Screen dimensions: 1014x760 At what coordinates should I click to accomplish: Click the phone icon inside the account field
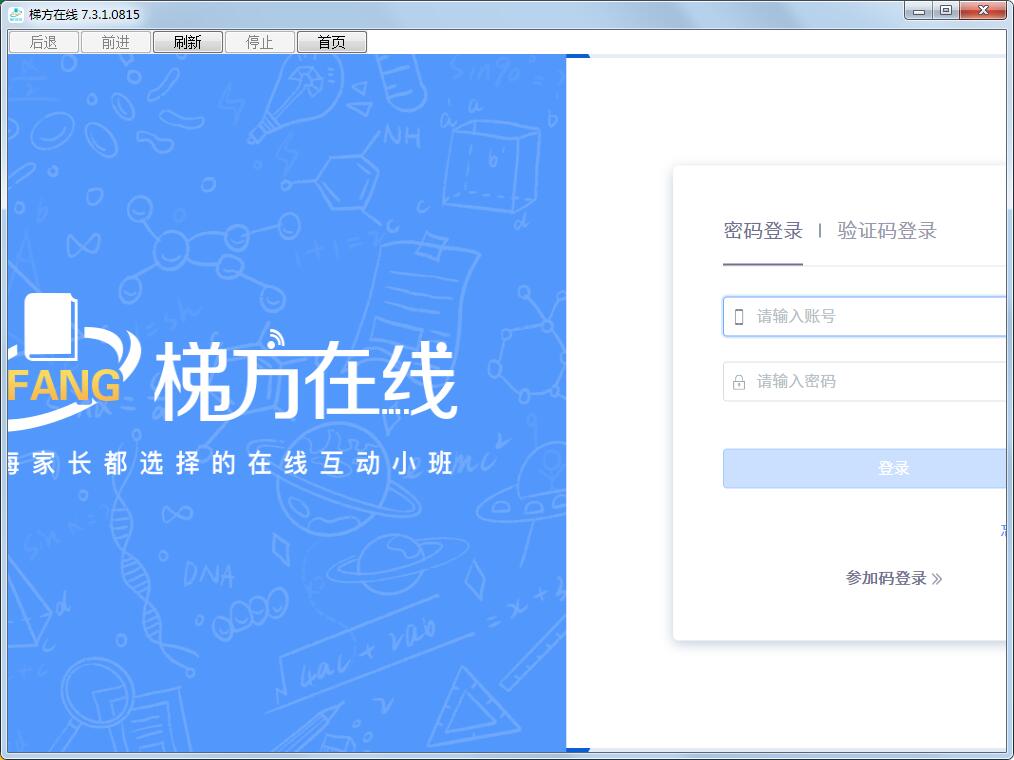[740, 316]
